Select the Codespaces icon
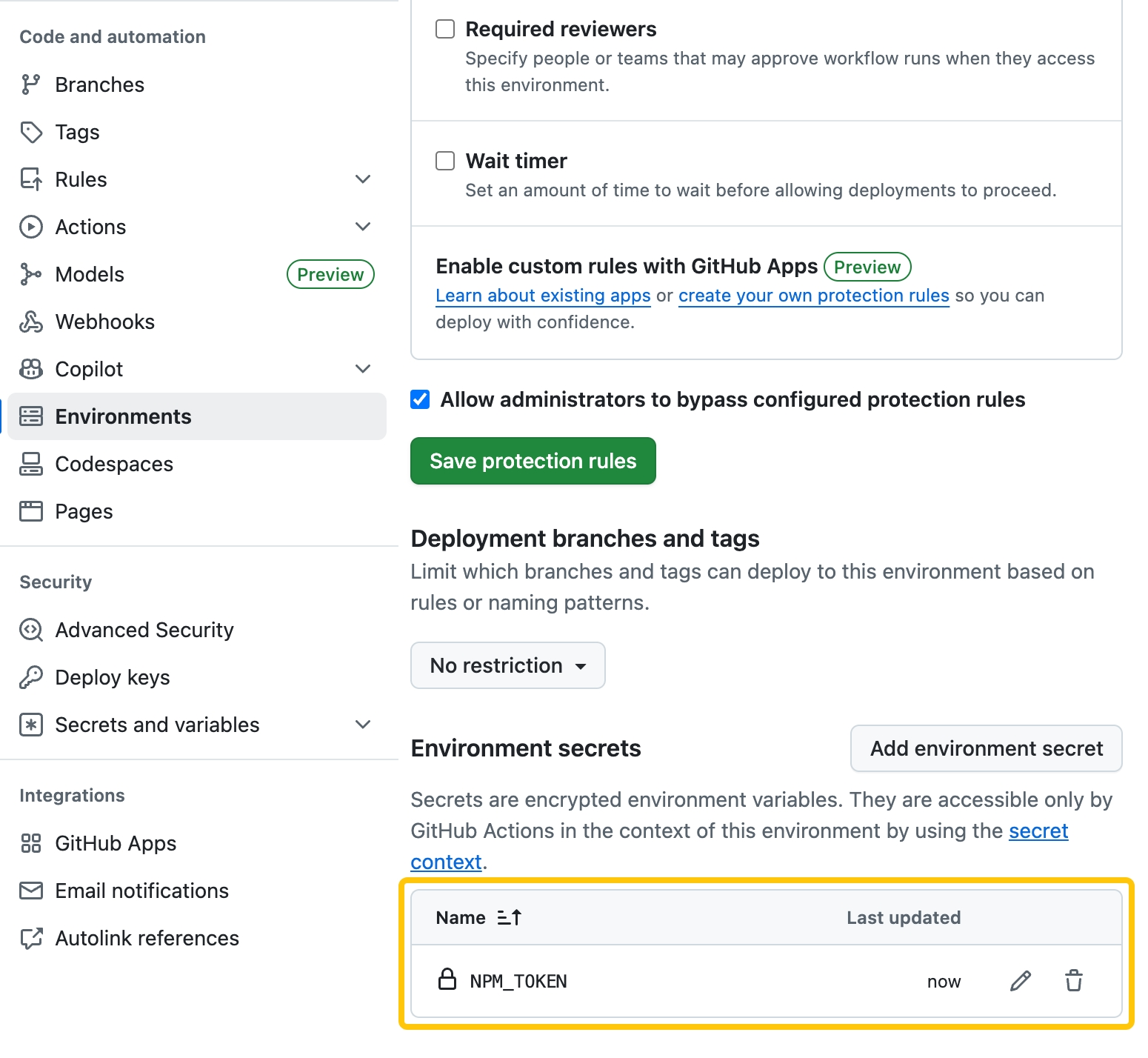 coord(31,464)
